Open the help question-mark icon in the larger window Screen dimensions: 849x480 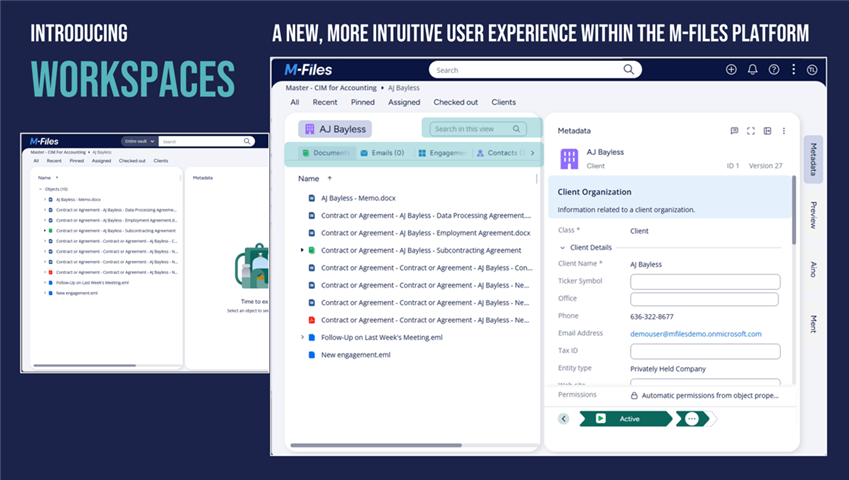pos(774,69)
